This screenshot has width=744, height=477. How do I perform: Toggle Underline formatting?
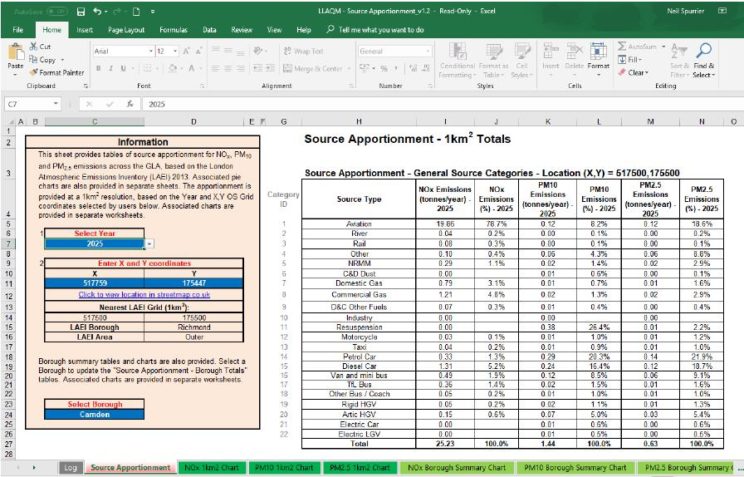123,68
